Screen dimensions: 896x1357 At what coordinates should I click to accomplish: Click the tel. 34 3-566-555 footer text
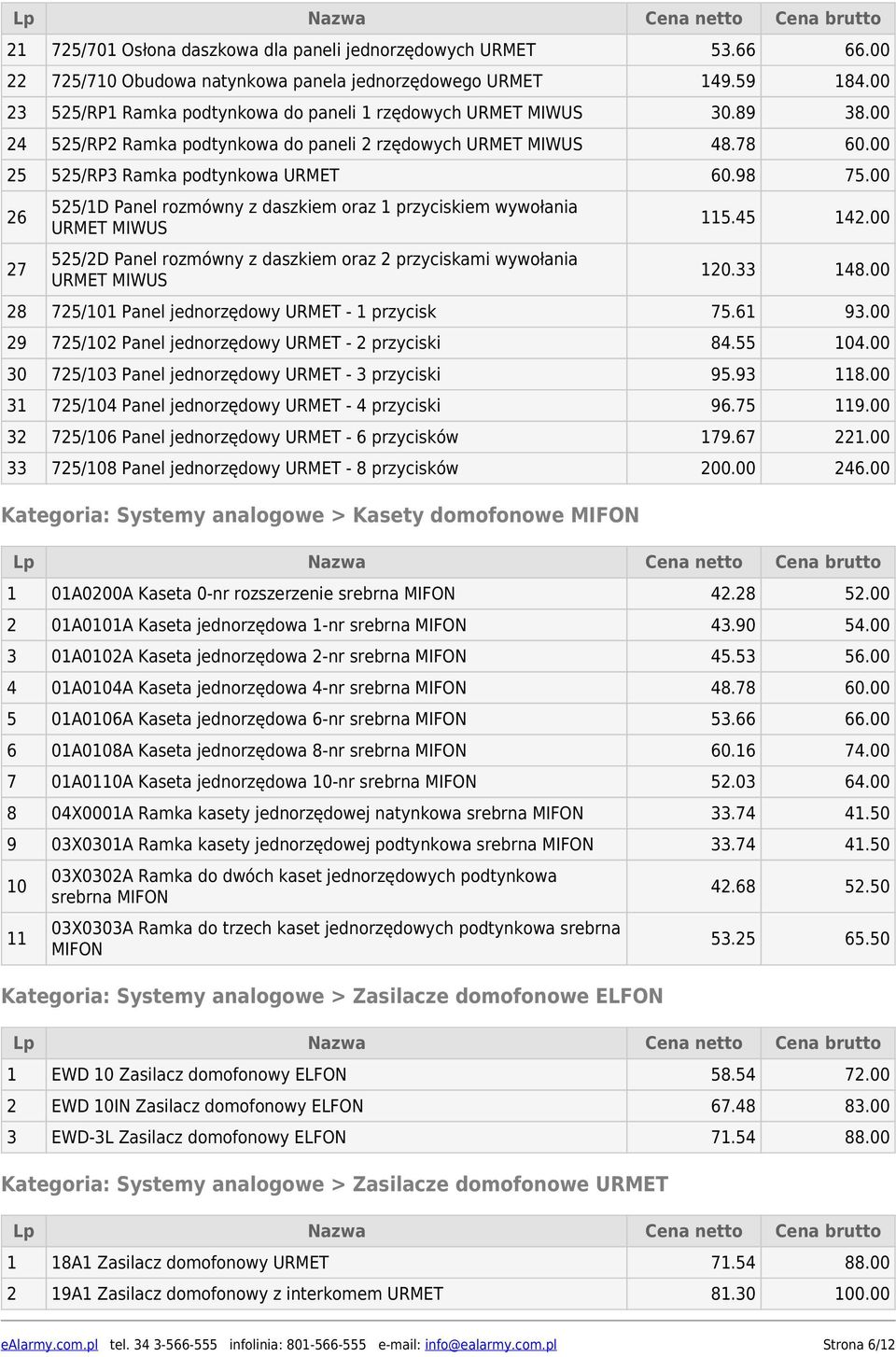click(163, 1345)
